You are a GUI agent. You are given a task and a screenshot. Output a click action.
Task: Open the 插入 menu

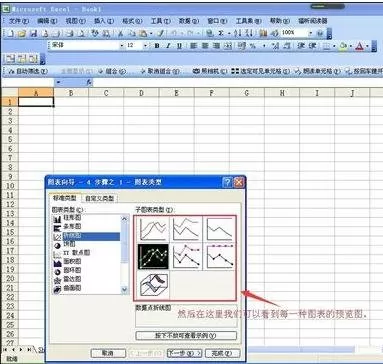tap(104, 21)
